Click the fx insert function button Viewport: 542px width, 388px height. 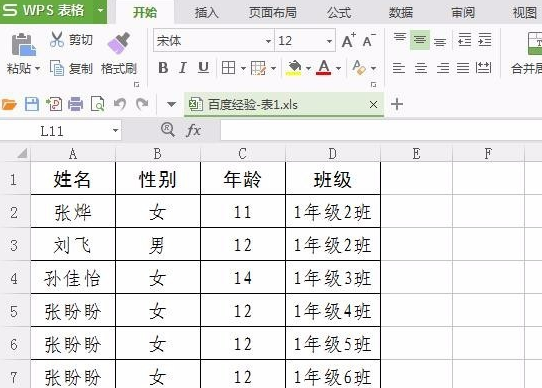pos(193,130)
